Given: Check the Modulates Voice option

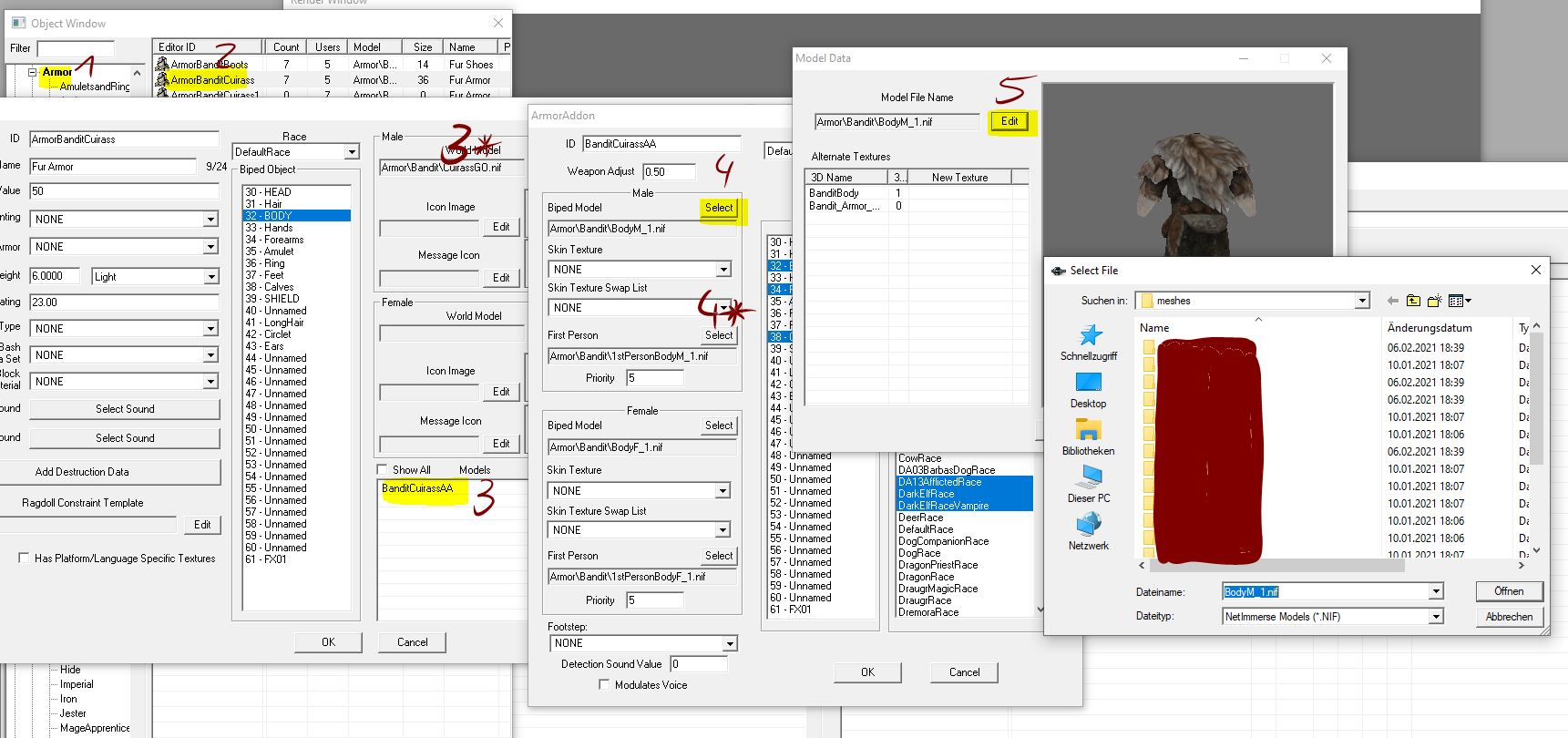Looking at the screenshot, I should point(603,685).
